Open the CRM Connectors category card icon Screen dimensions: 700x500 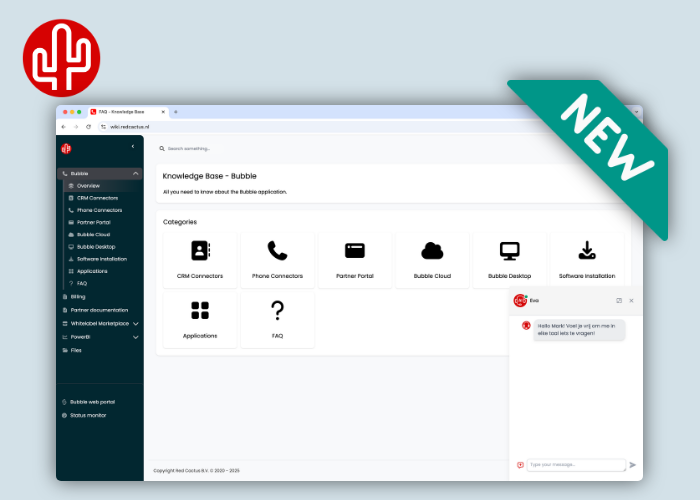point(200,251)
